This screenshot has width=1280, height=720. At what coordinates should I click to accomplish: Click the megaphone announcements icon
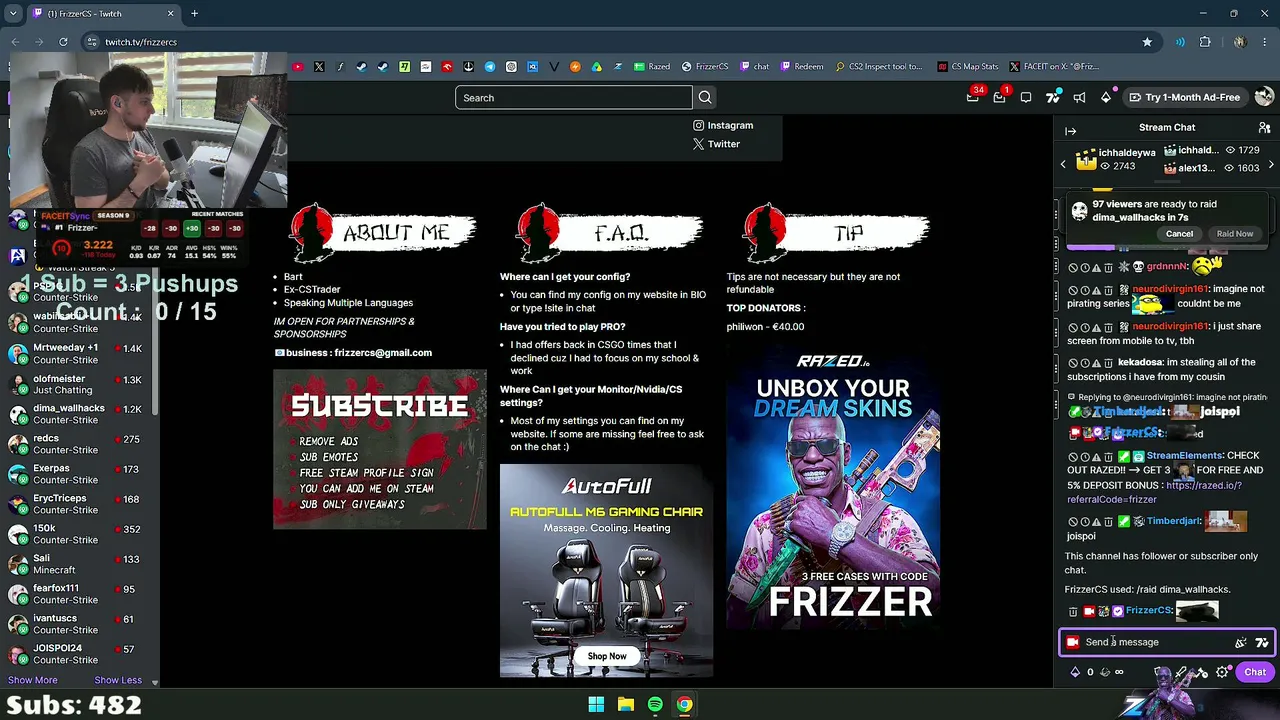[x=1079, y=97]
